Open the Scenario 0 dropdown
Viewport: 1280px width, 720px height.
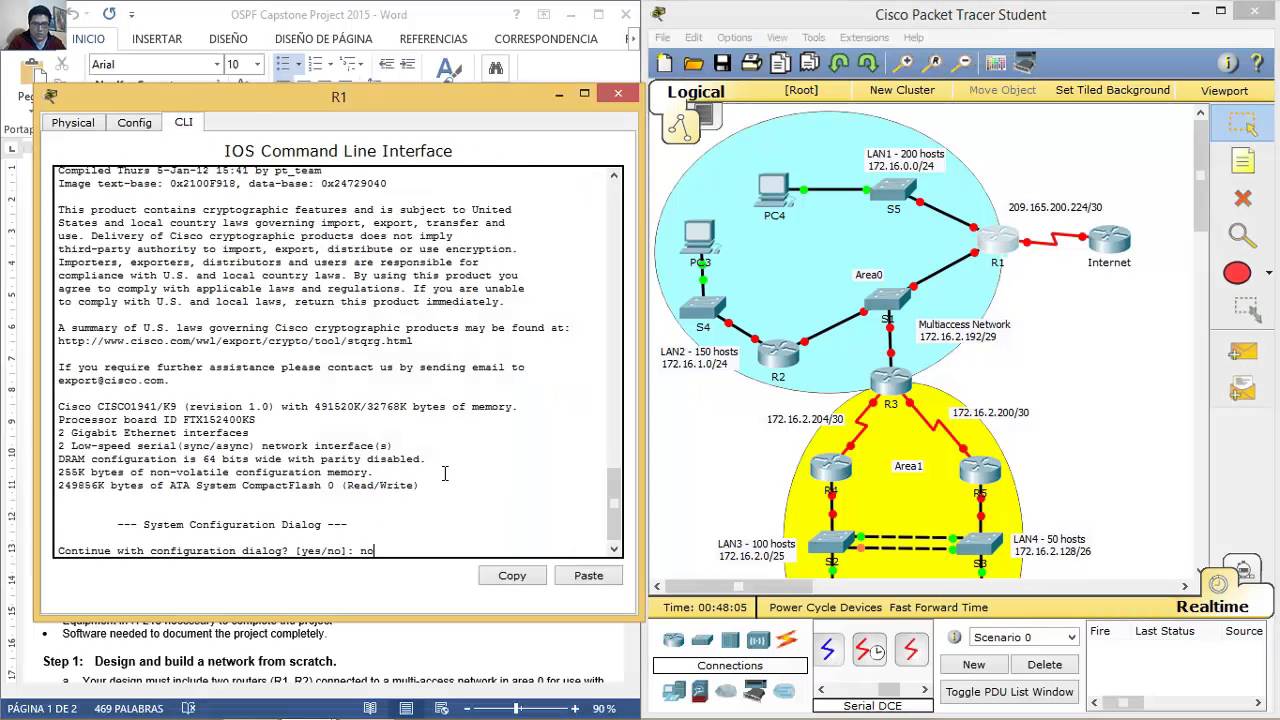(x=1023, y=637)
